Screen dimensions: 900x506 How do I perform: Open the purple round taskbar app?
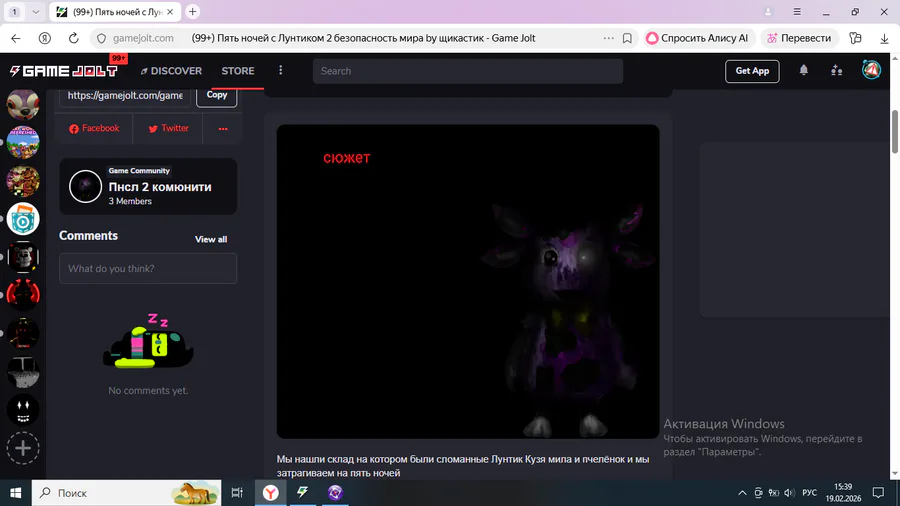click(x=335, y=493)
